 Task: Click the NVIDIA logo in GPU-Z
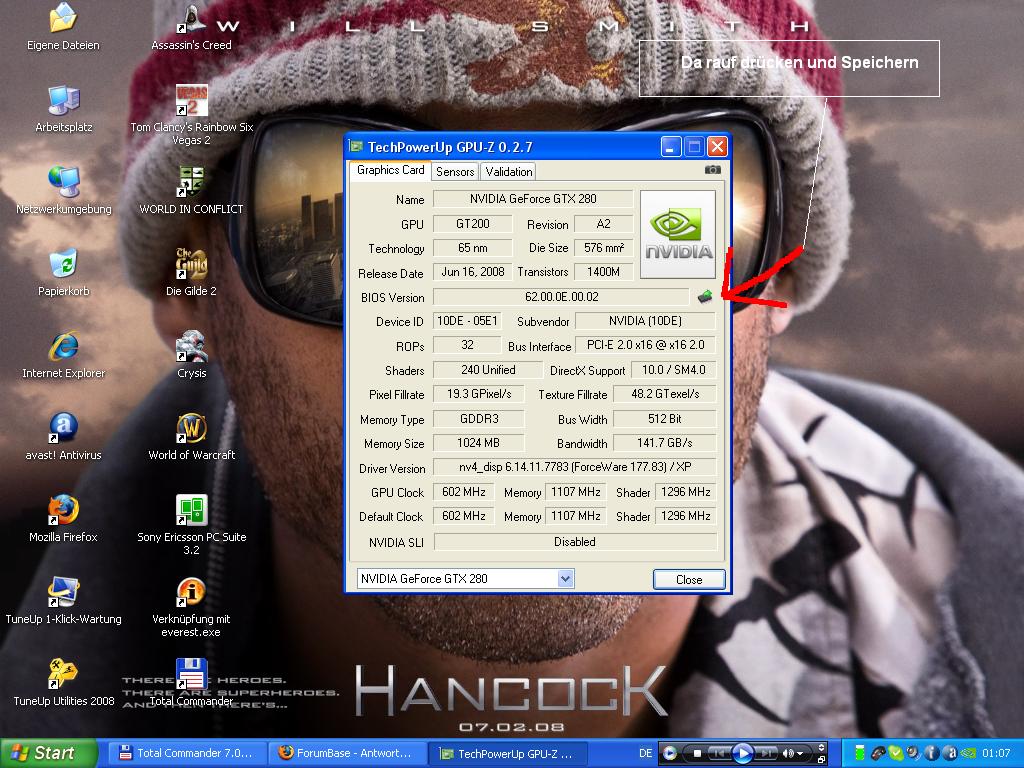click(x=678, y=234)
